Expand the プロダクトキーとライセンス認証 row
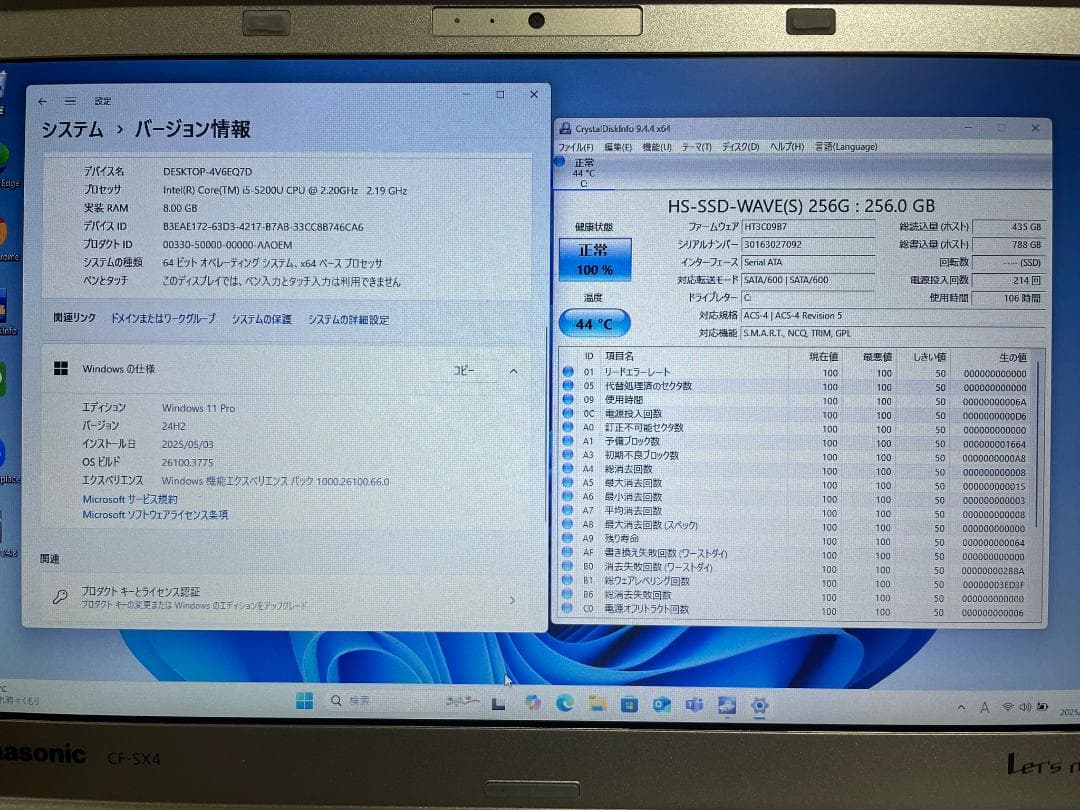The width and height of the screenshot is (1080, 810). tap(511, 598)
